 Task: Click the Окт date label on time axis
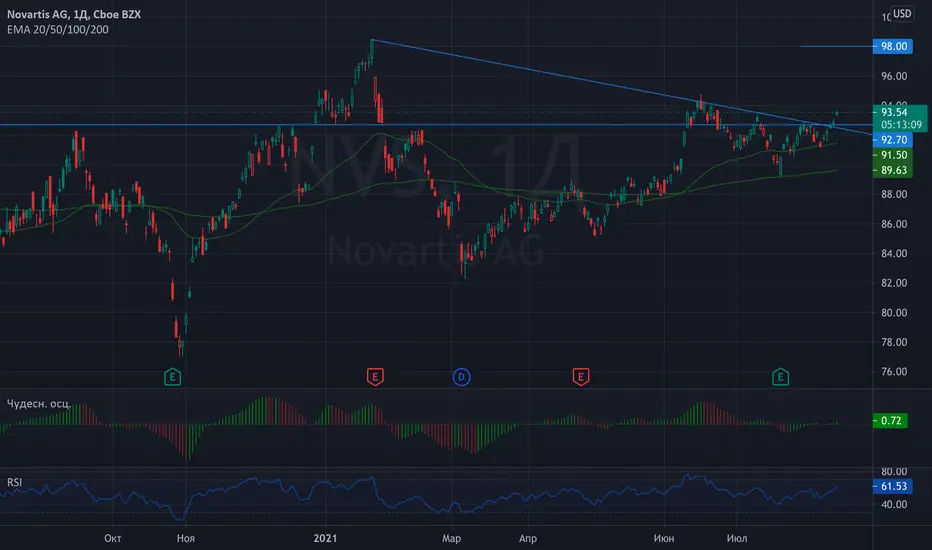pyautogui.click(x=112, y=538)
